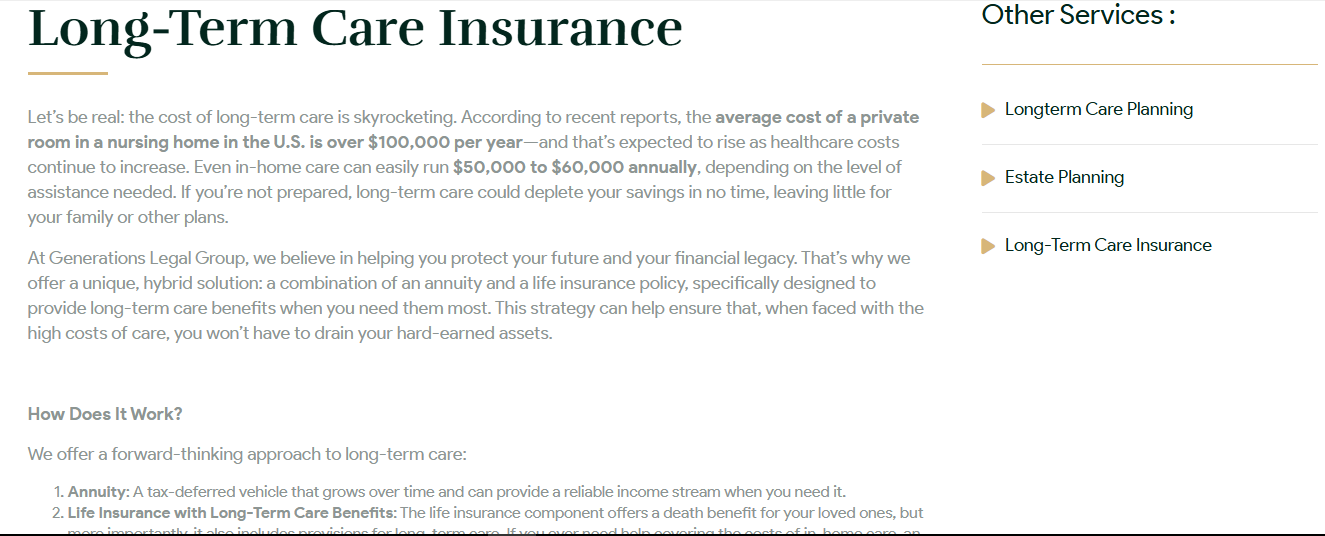The width and height of the screenshot is (1325, 536).
Task: Click the divider line below Estate Planning
Action: pos(1149,212)
